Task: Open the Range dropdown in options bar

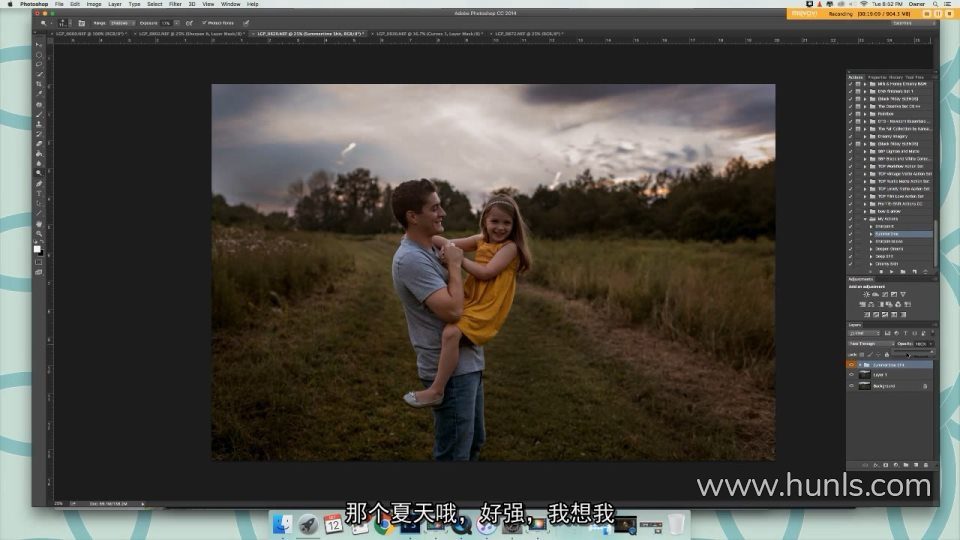Action: (x=122, y=23)
